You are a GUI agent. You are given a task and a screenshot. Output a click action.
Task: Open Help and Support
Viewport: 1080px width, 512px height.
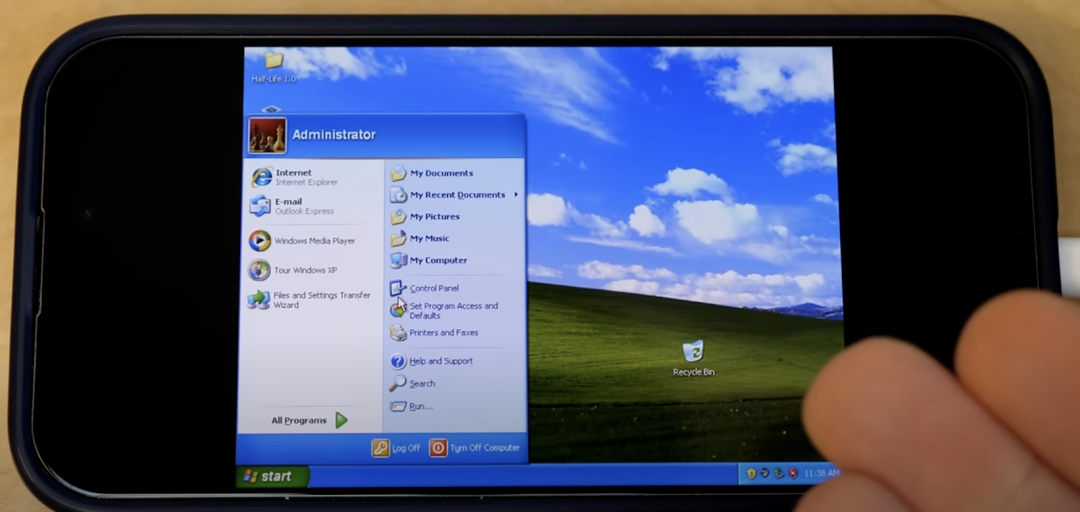[431, 361]
